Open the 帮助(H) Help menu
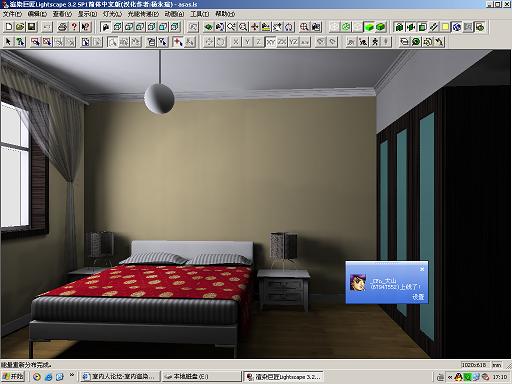Screen dimensions: 512x384 coord(225,14)
